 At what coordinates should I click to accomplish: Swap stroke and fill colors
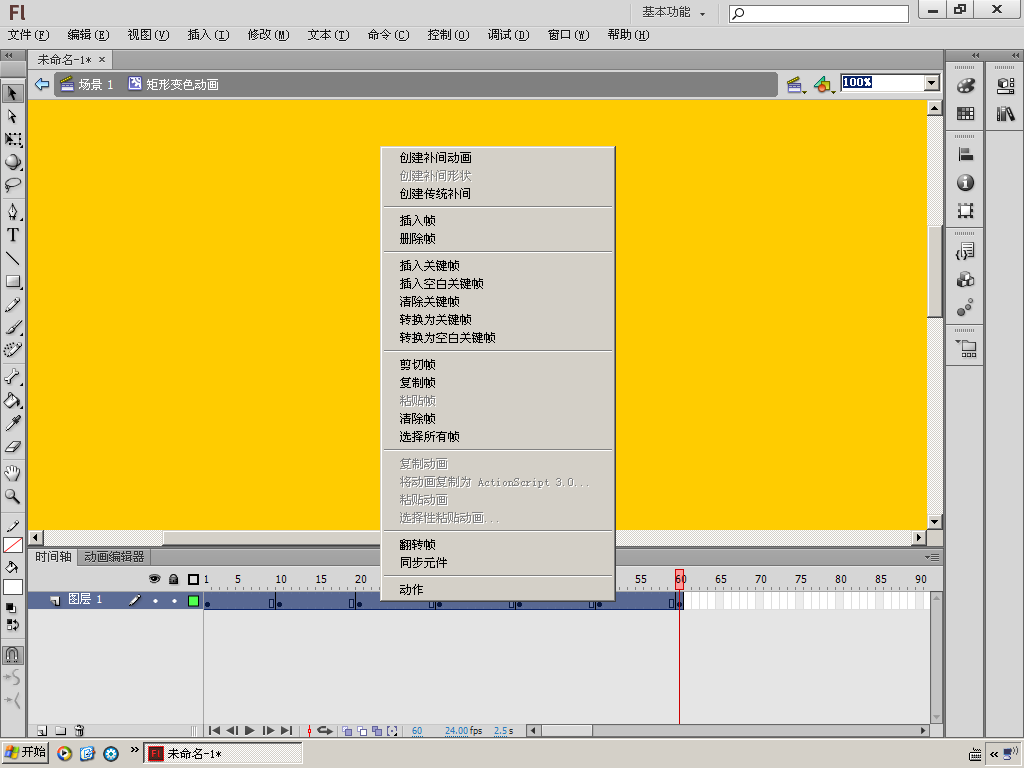12,625
